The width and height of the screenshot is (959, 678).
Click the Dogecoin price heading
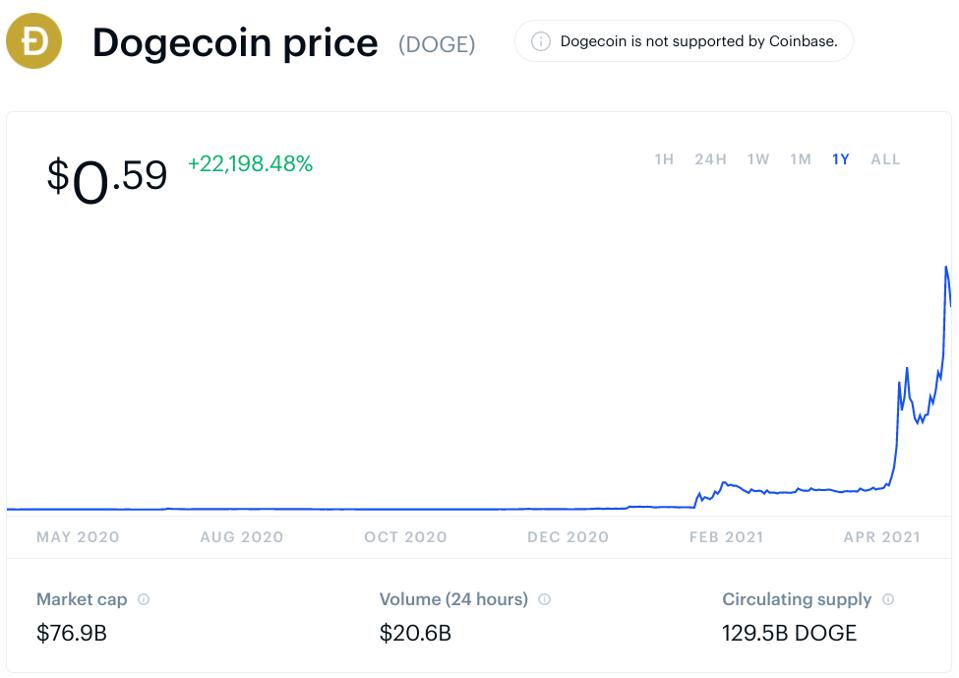[235, 42]
